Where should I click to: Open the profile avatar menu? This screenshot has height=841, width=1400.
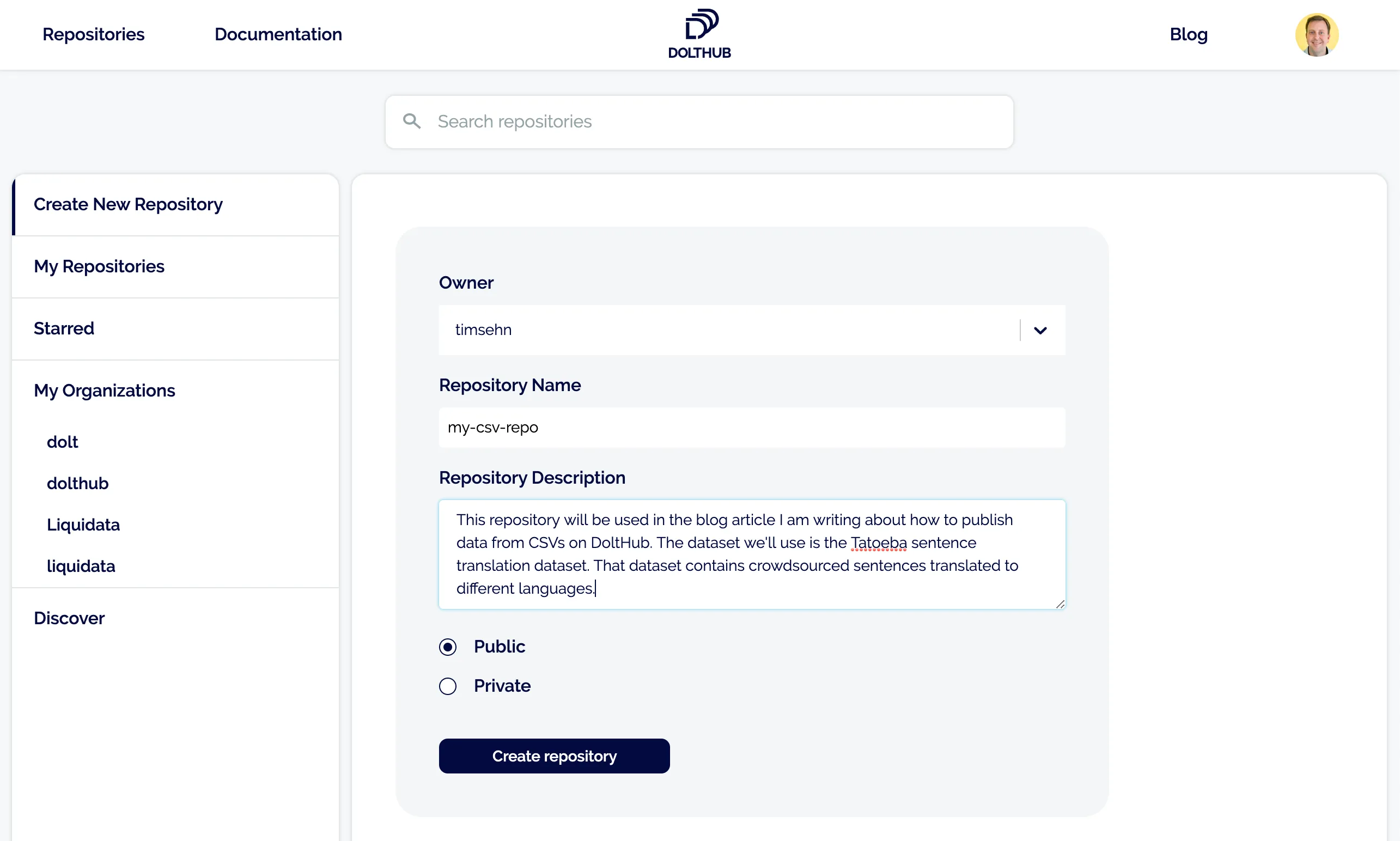(x=1317, y=34)
